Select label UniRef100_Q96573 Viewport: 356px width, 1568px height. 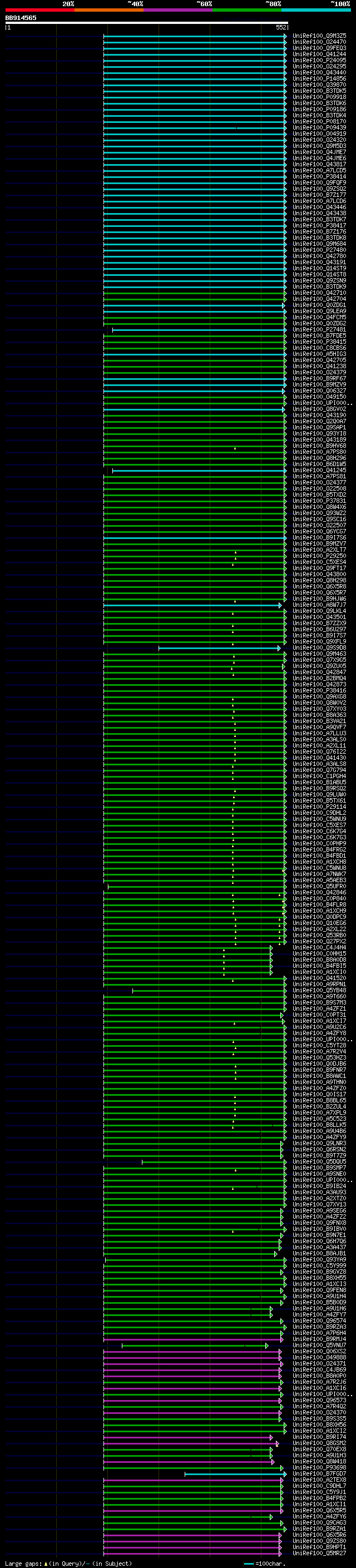pos(319,1400)
